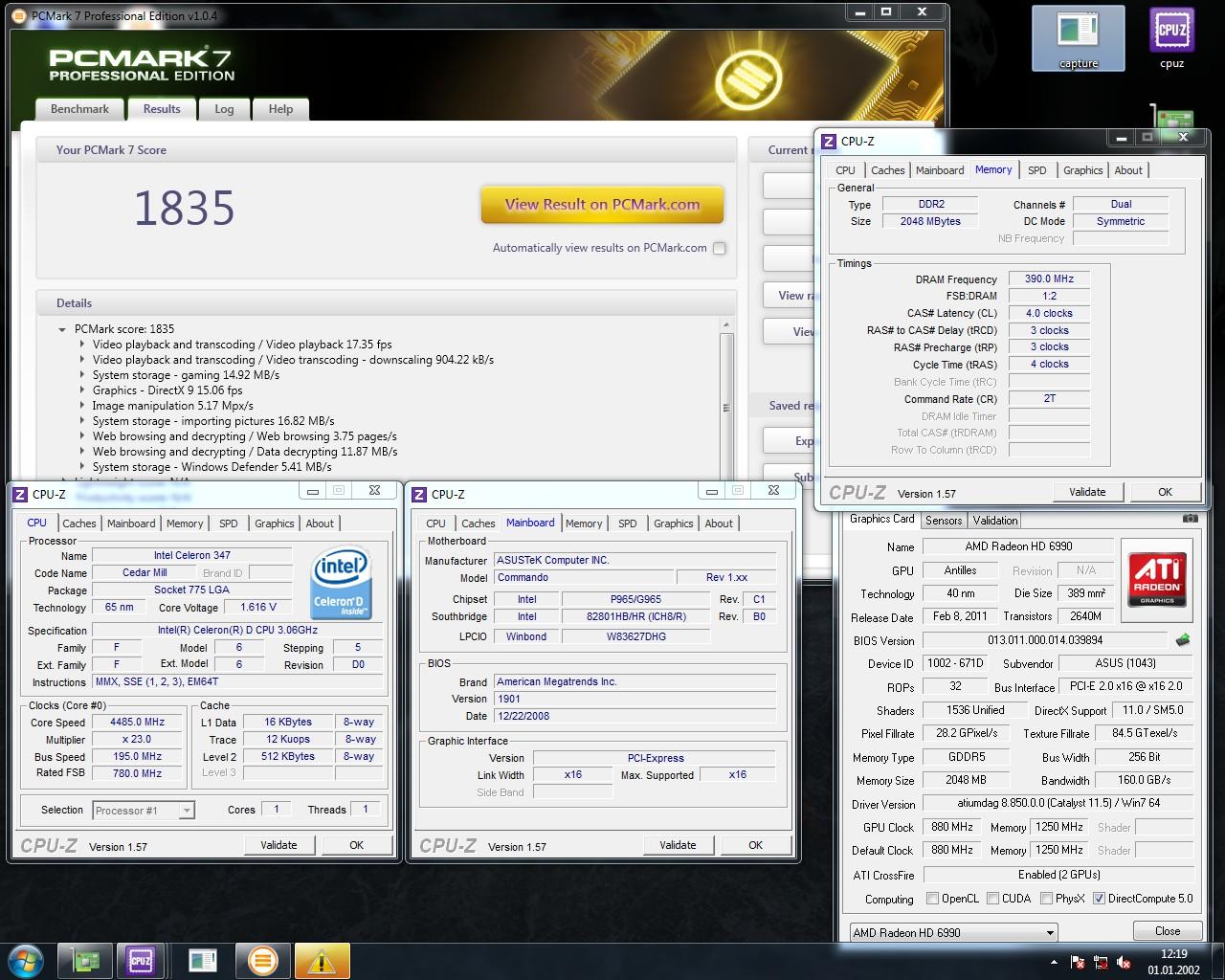Click the GPU-Z screenshot camera icon

(x=1190, y=518)
